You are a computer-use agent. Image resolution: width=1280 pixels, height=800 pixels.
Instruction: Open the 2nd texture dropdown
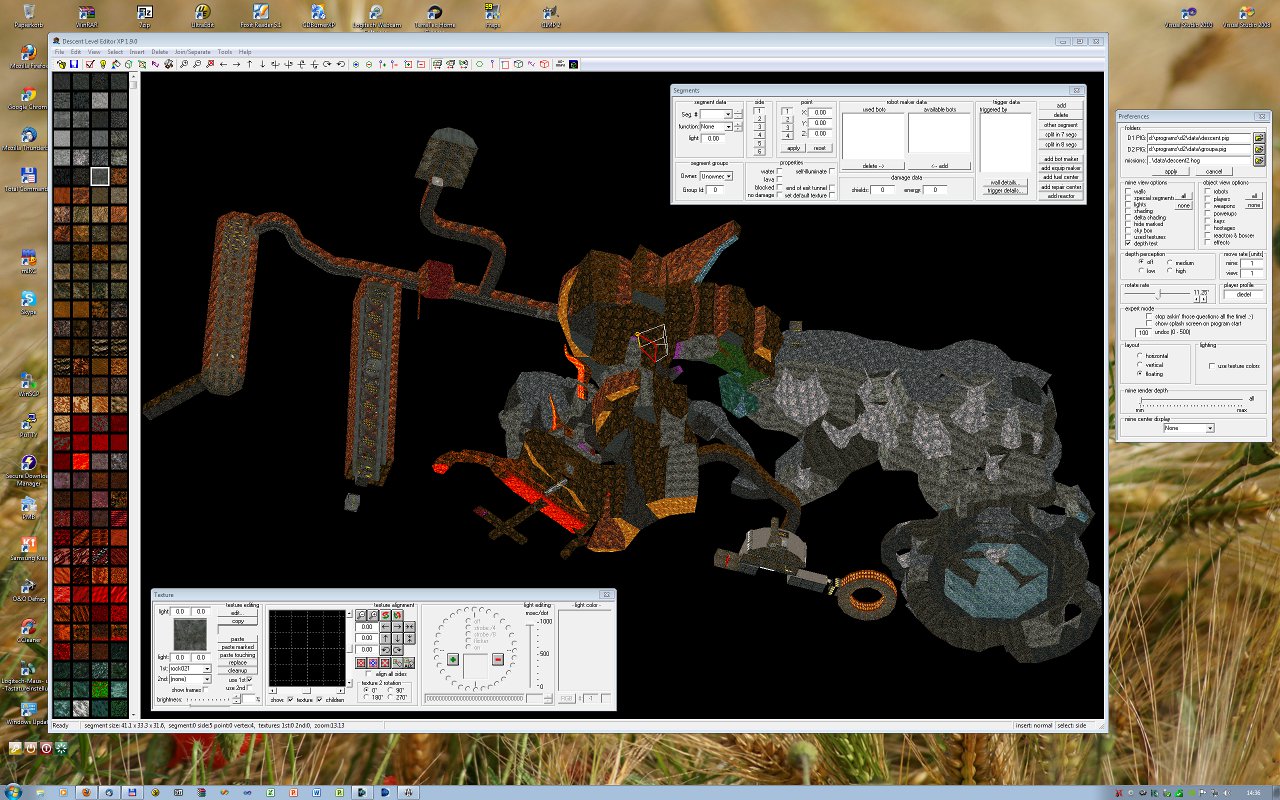(207, 679)
